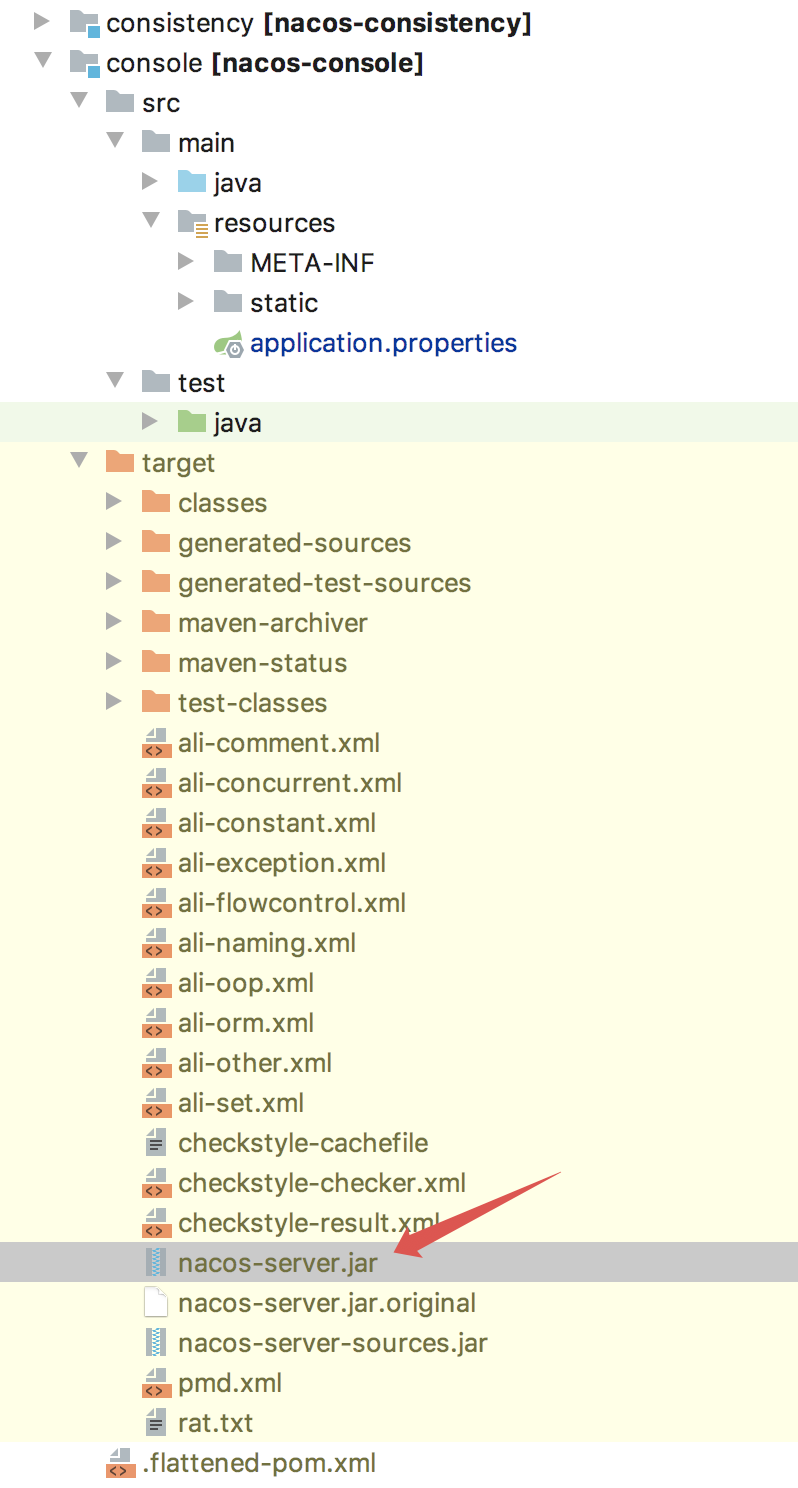Collapse the target folder
Screen dimensions: 798x1488
click(78, 462)
